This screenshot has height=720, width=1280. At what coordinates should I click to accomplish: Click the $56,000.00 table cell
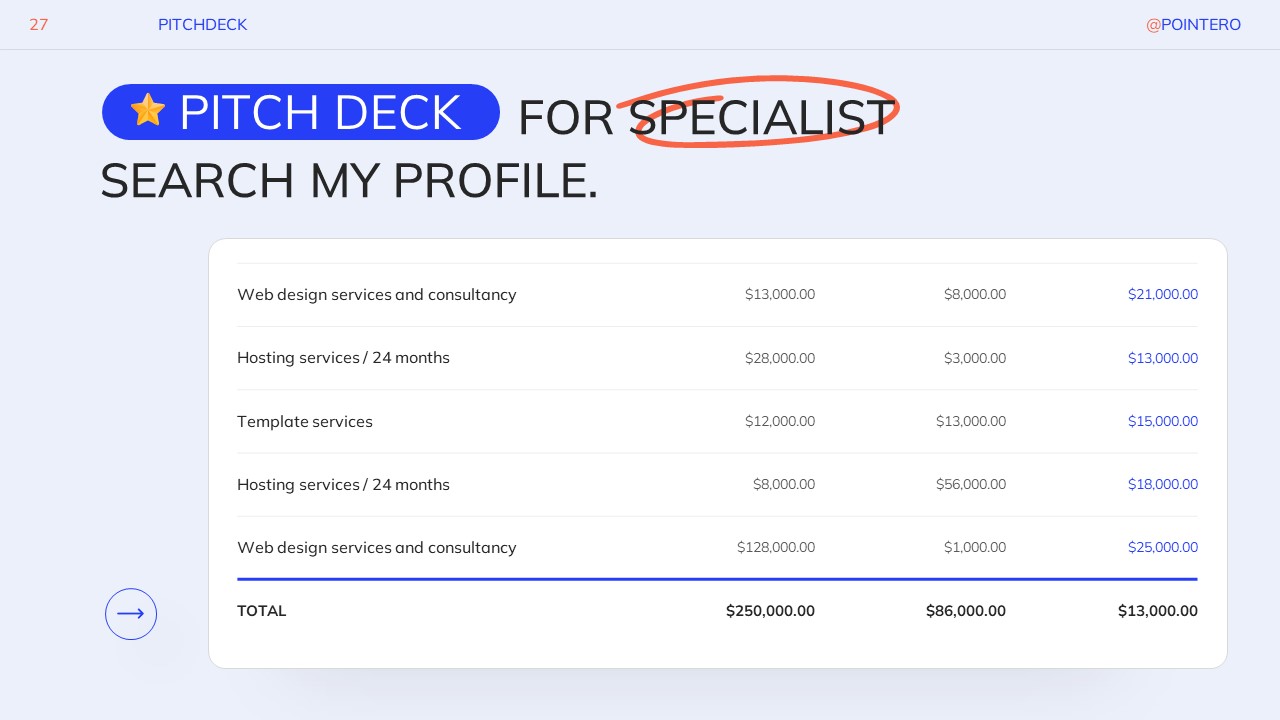970,485
